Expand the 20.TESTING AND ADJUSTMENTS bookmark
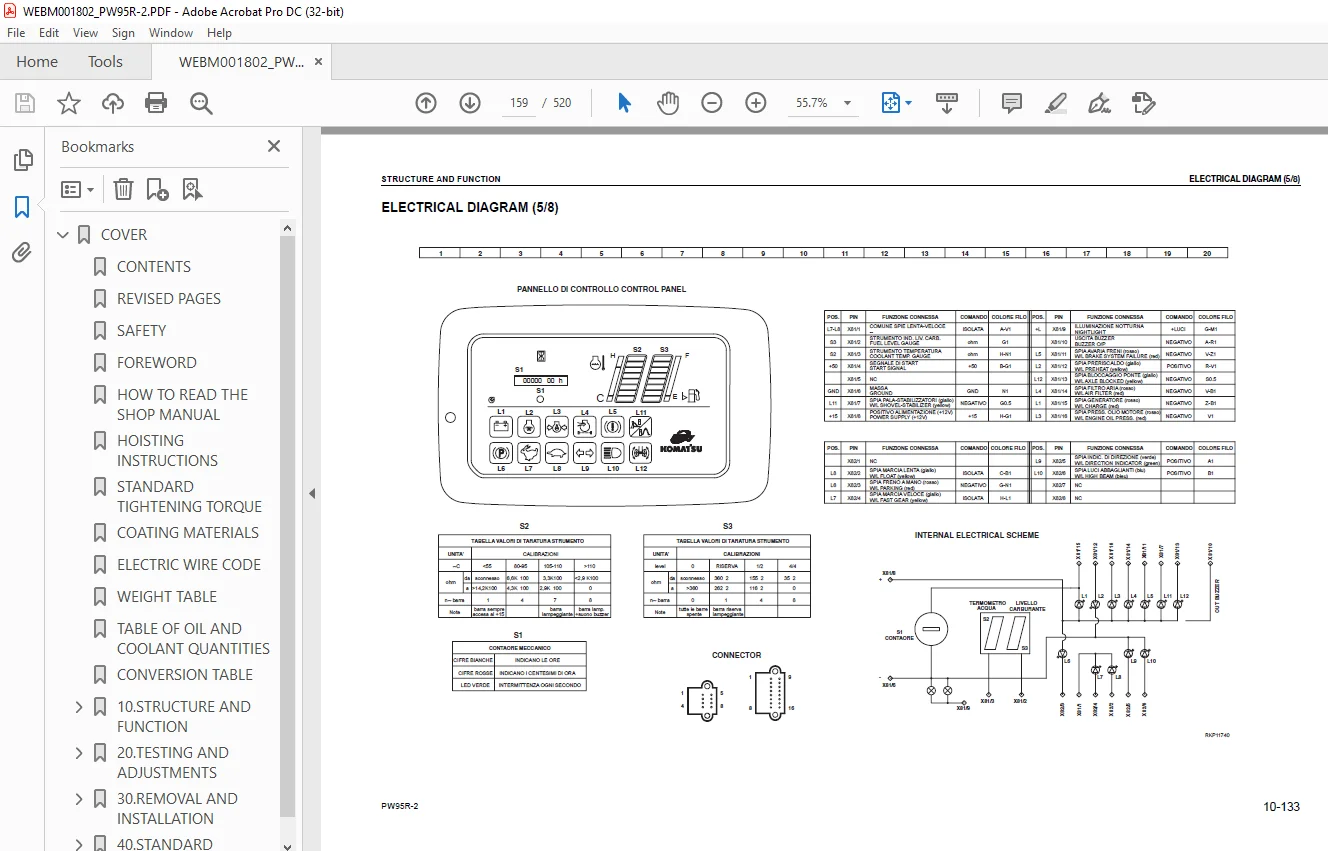 [79, 753]
